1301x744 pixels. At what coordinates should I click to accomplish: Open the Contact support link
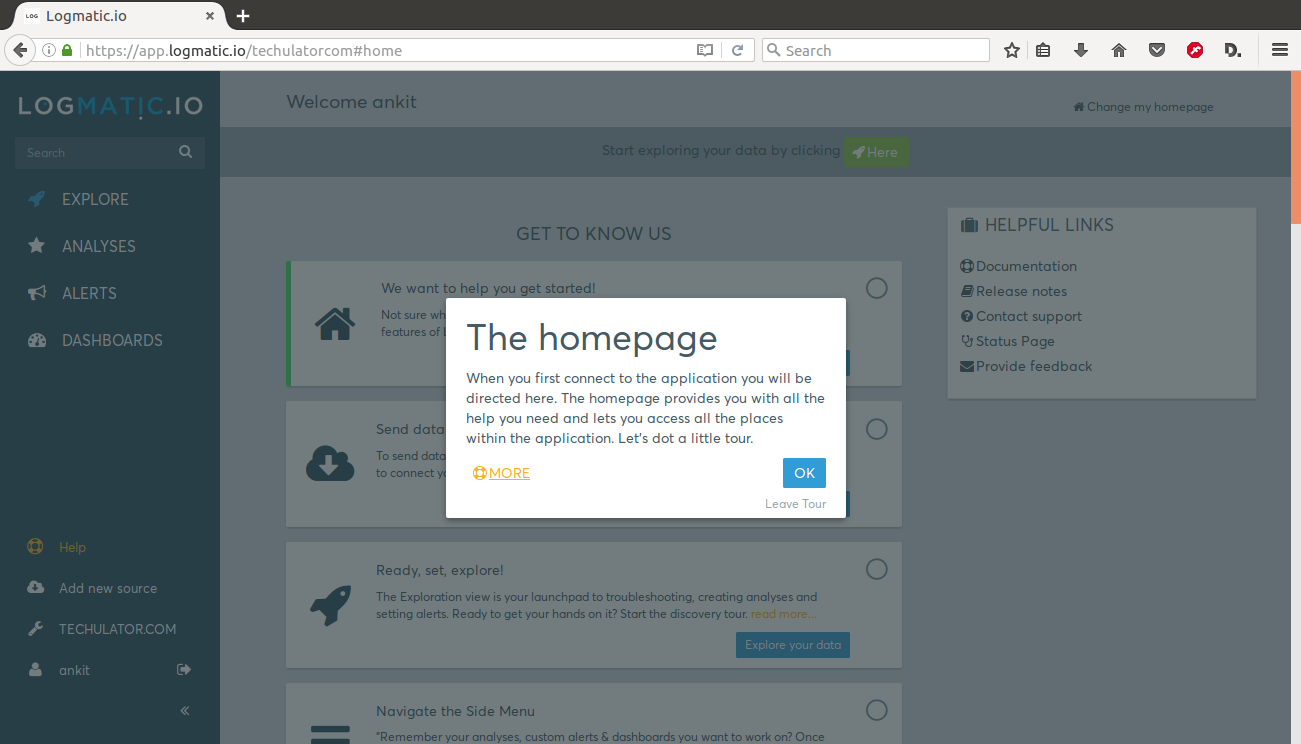pos(1021,316)
